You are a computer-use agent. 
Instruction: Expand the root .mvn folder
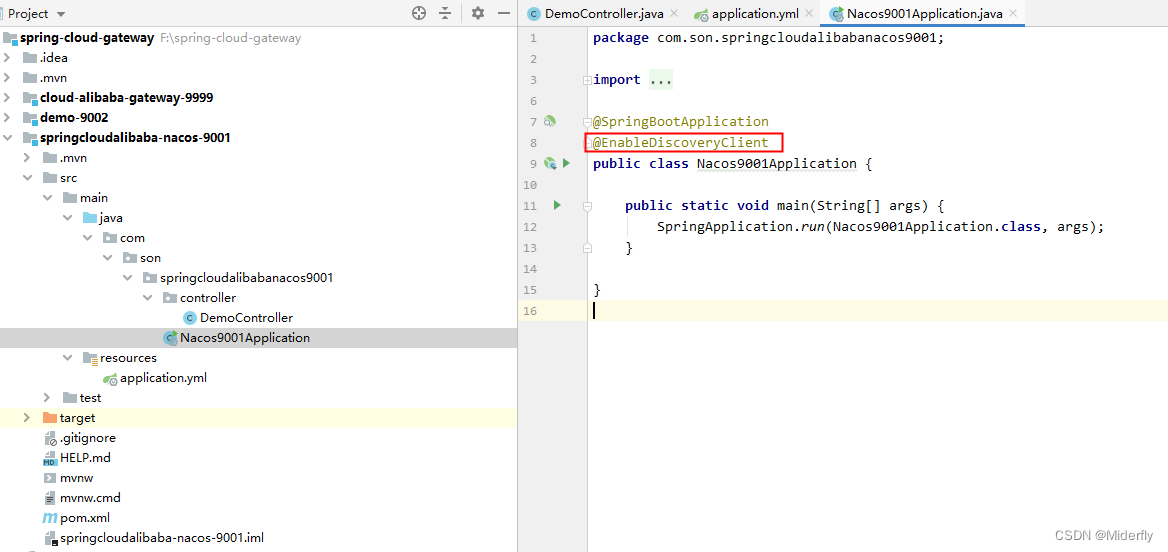8,77
